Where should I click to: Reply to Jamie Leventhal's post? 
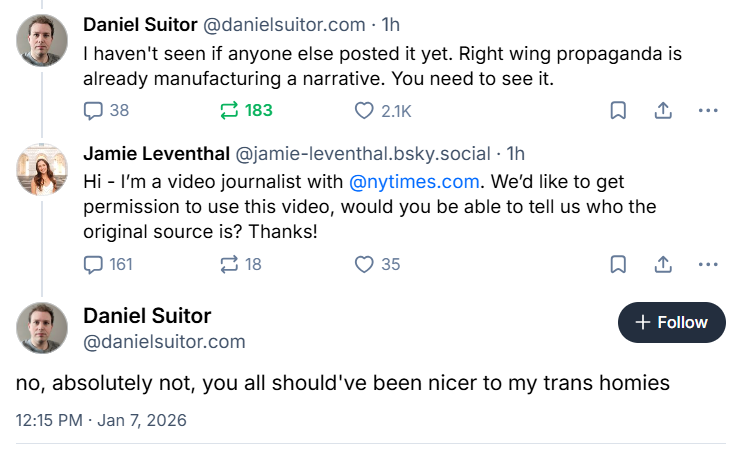94,264
